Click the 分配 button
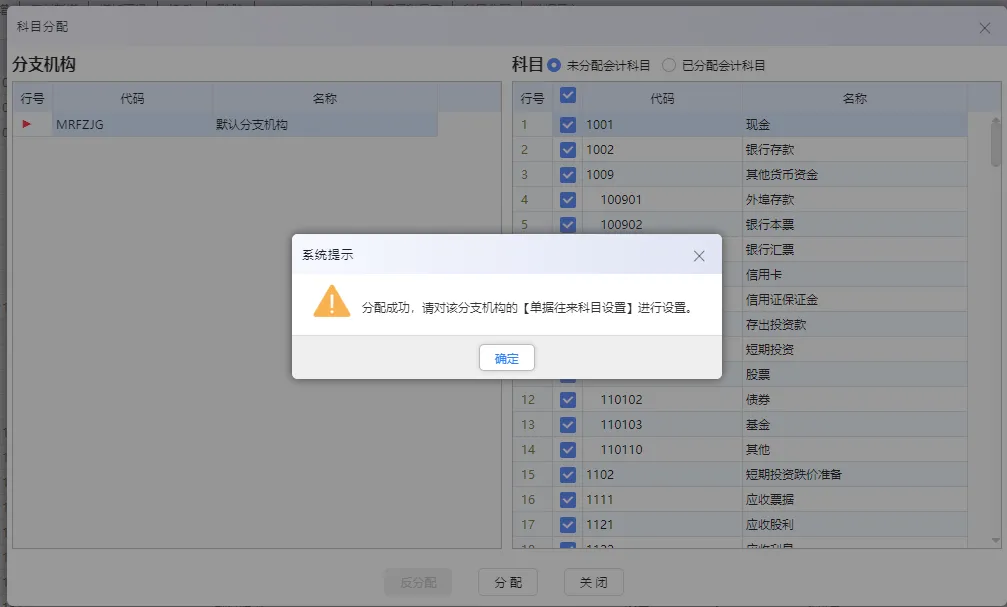The height and width of the screenshot is (607, 1007). (x=507, y=582)
